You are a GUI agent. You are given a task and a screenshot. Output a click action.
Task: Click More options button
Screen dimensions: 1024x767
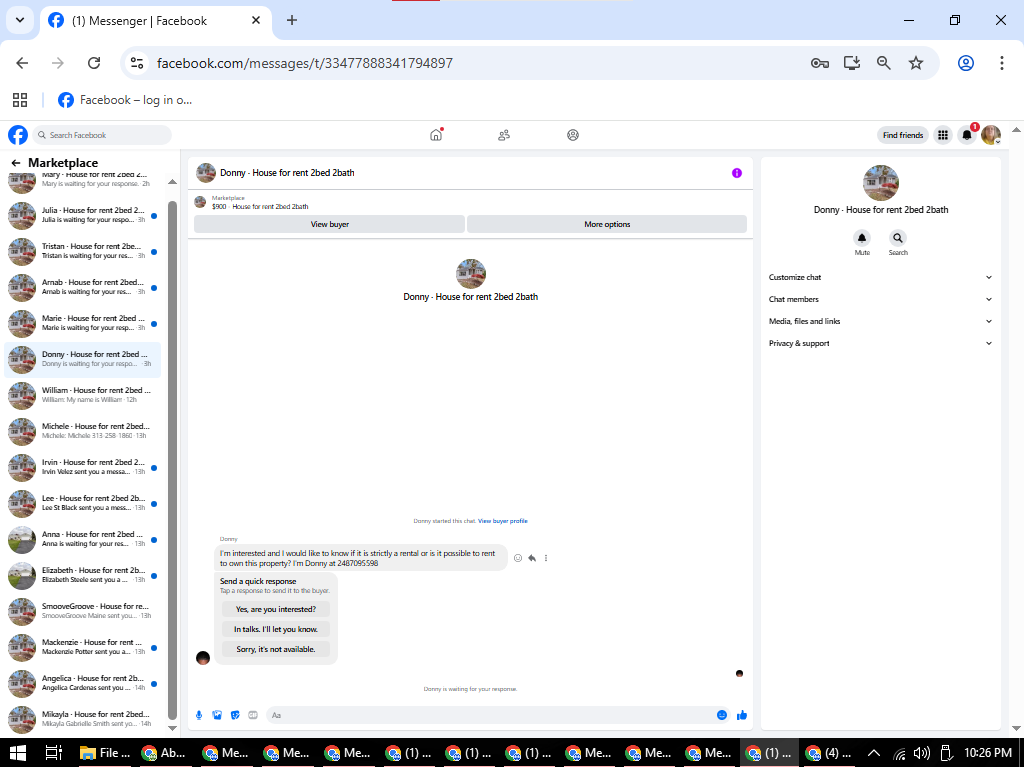(x=607, y=224)
